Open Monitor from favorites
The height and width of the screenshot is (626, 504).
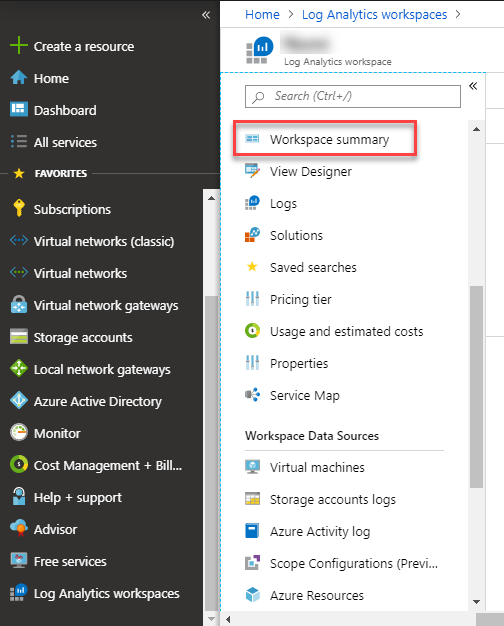(57, 433)
